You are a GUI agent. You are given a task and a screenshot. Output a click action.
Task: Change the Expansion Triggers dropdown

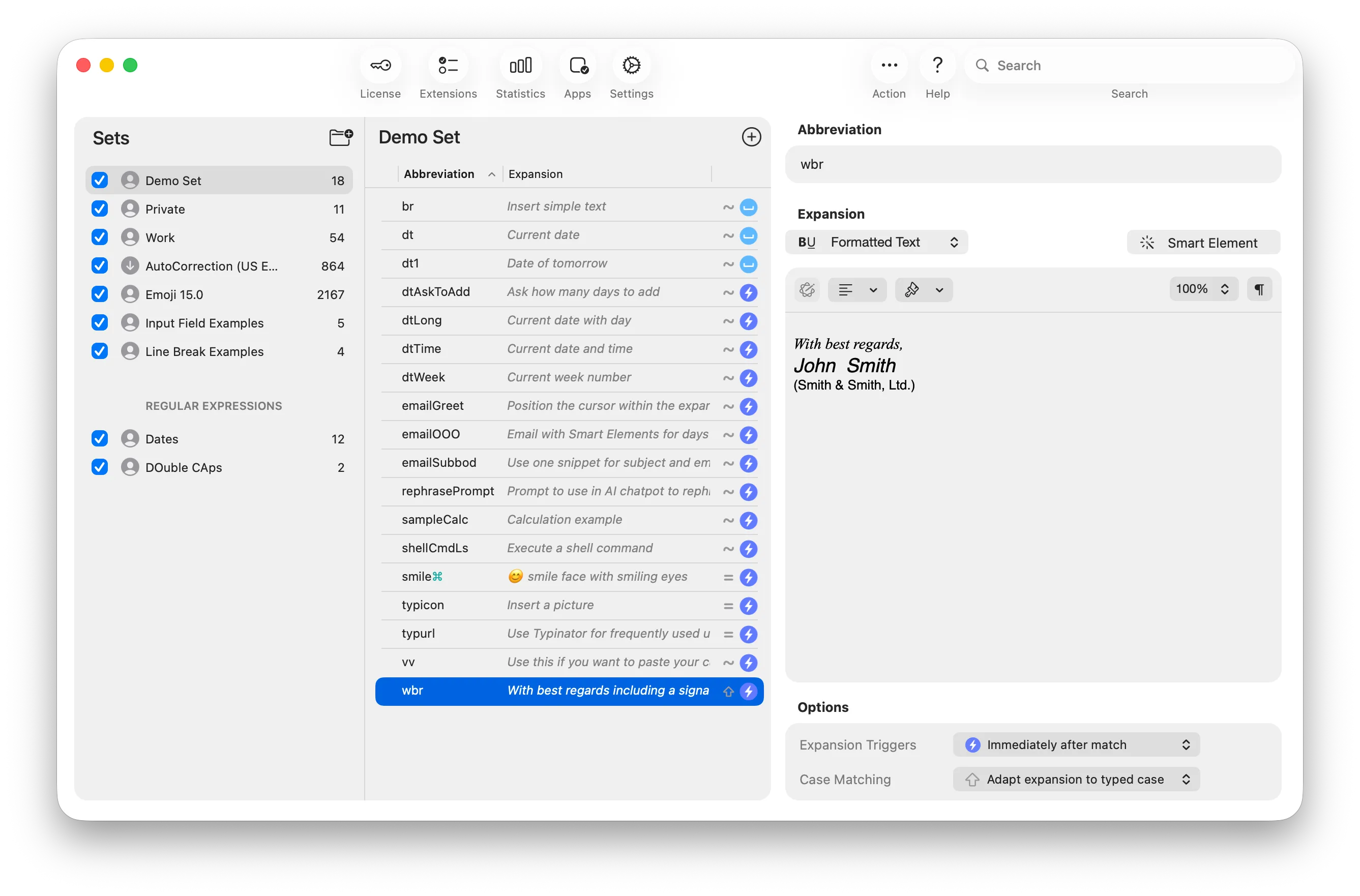1076,744
